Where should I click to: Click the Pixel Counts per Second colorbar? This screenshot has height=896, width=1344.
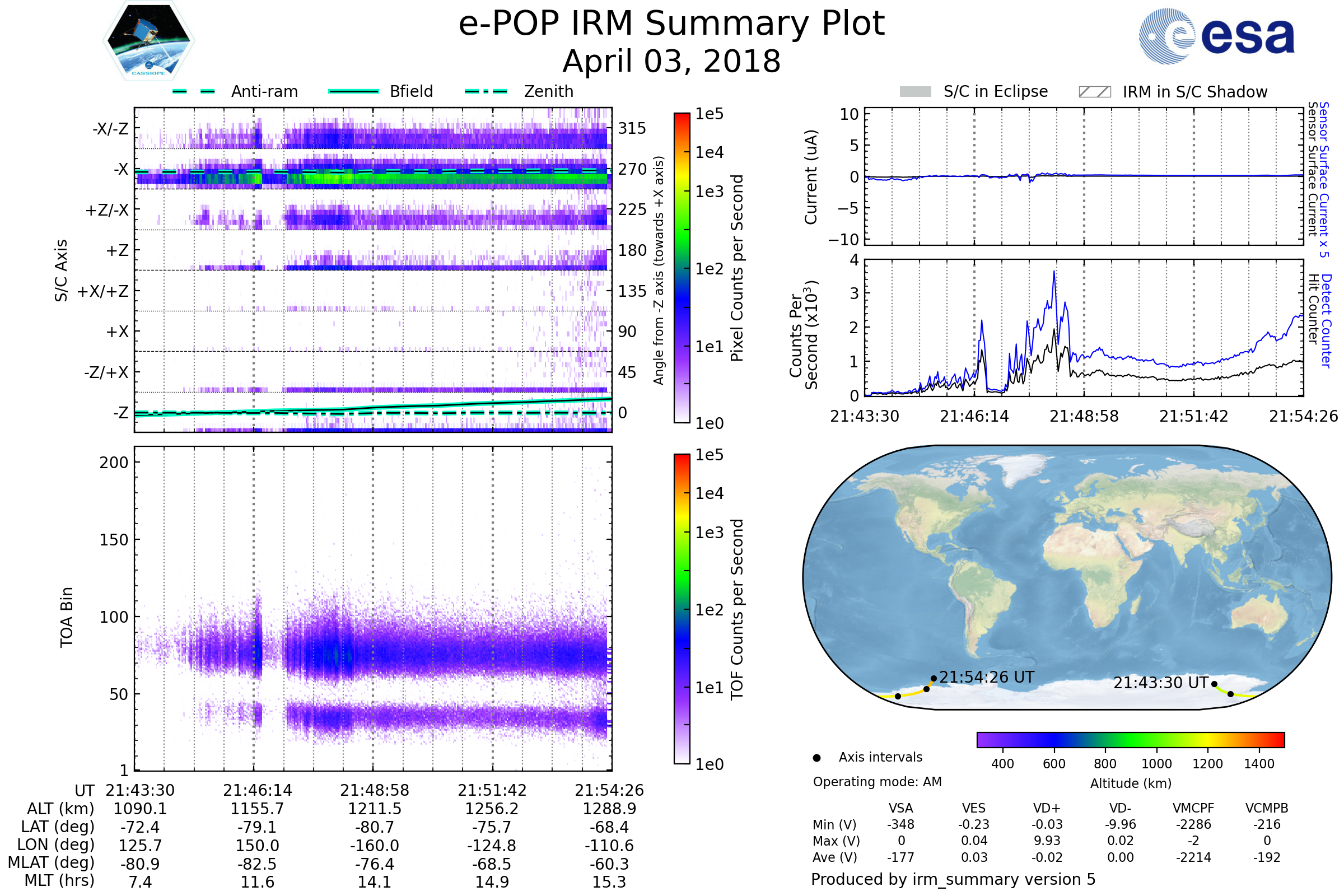coord(682,268)
